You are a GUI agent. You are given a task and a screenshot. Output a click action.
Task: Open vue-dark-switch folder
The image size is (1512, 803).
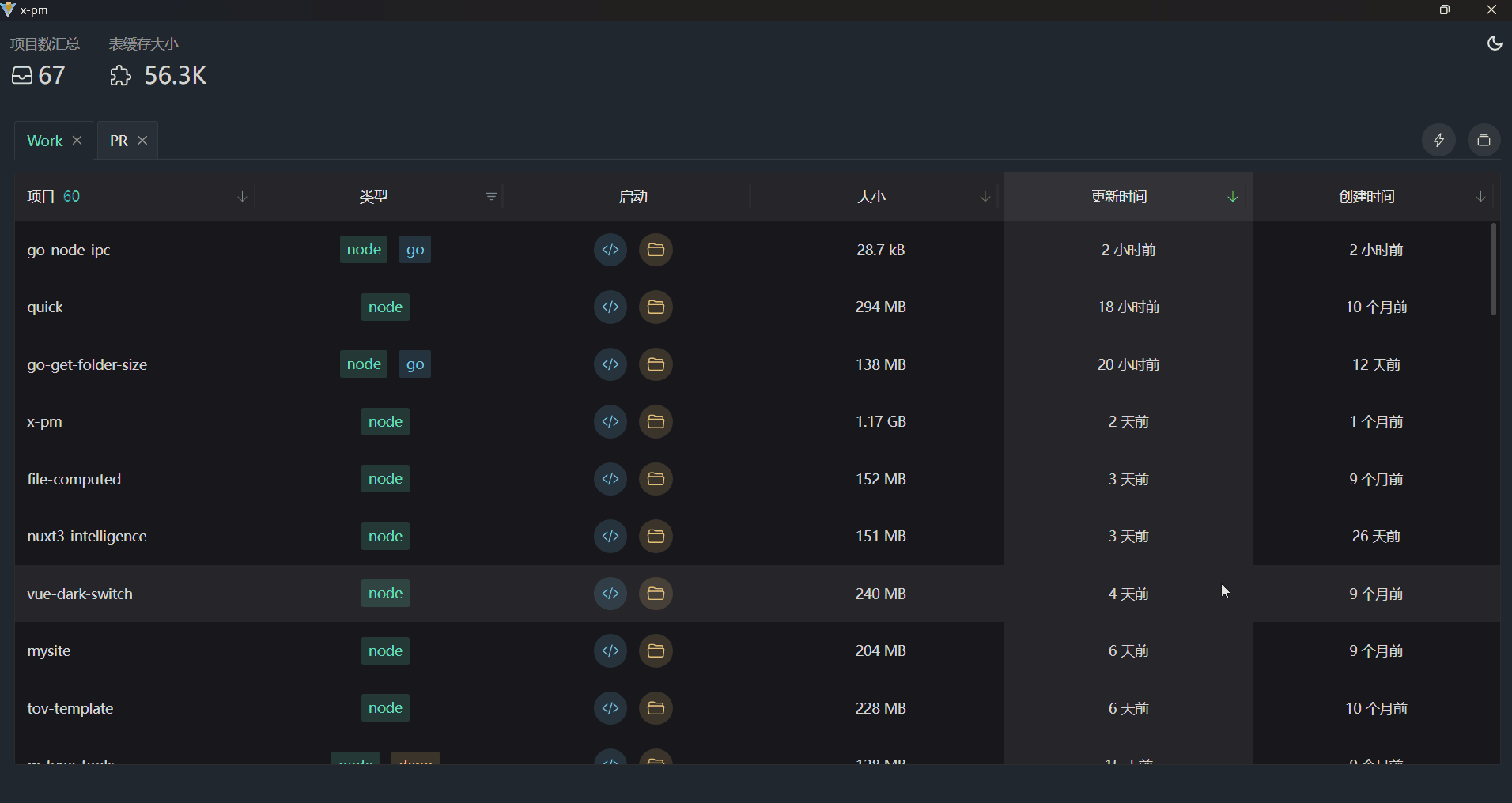coord(656,594)
